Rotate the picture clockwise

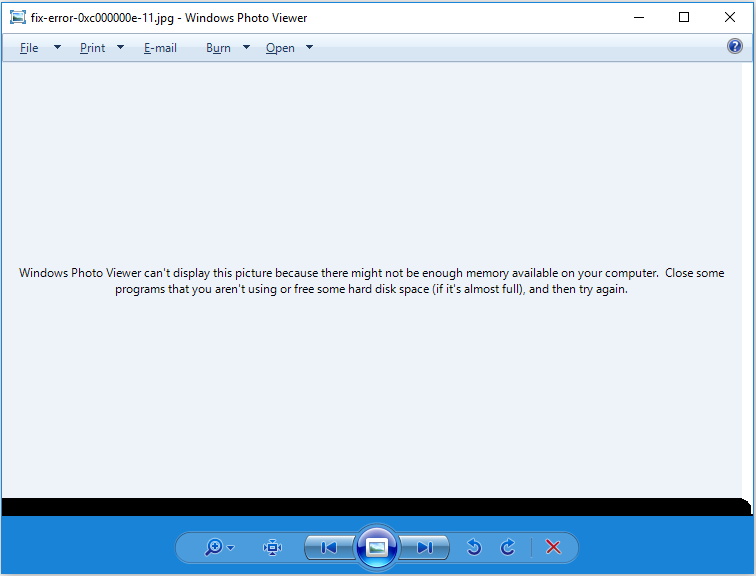coord(508,548)
